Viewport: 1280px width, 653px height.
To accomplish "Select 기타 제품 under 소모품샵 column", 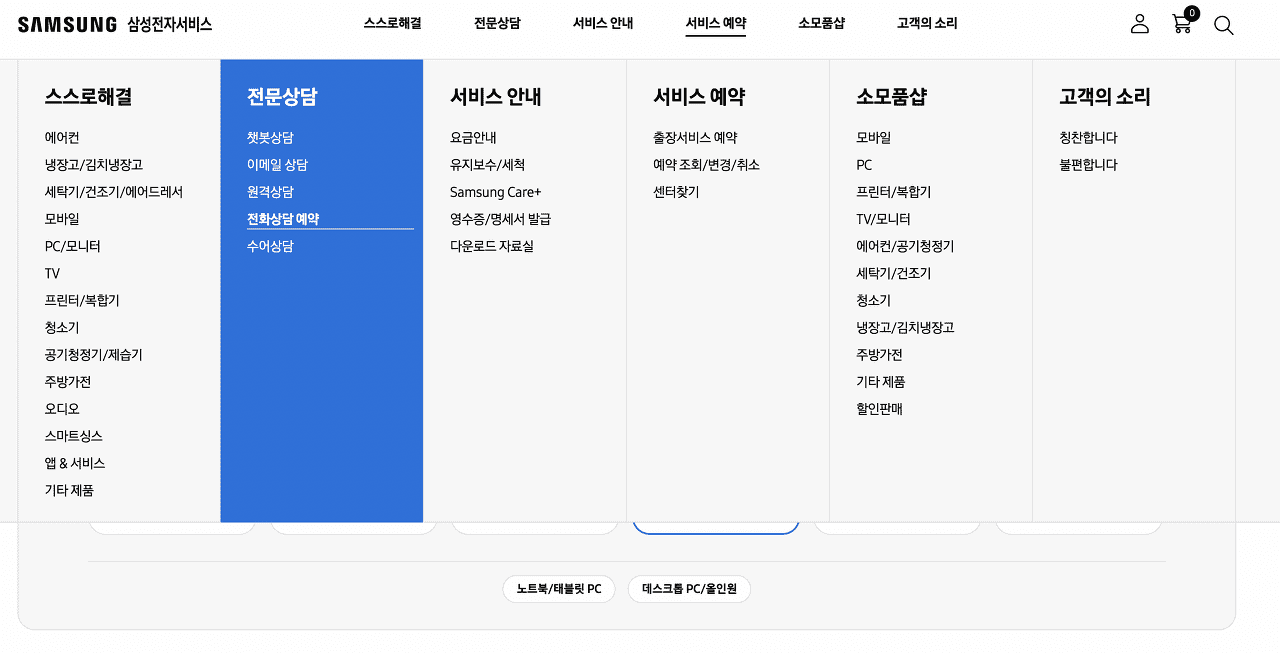I will (881, 381).
